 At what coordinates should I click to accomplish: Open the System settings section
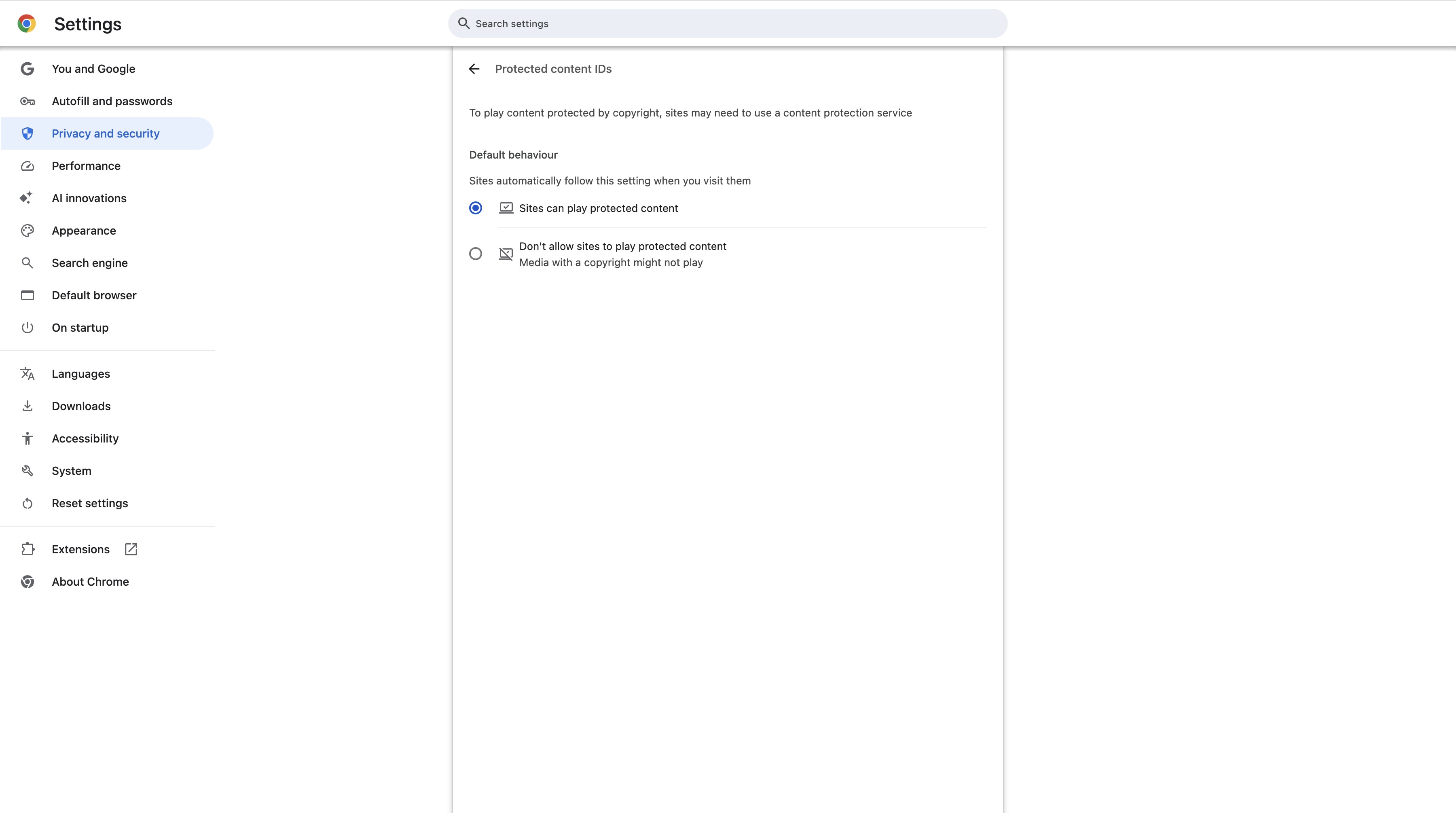coord(71,470)
